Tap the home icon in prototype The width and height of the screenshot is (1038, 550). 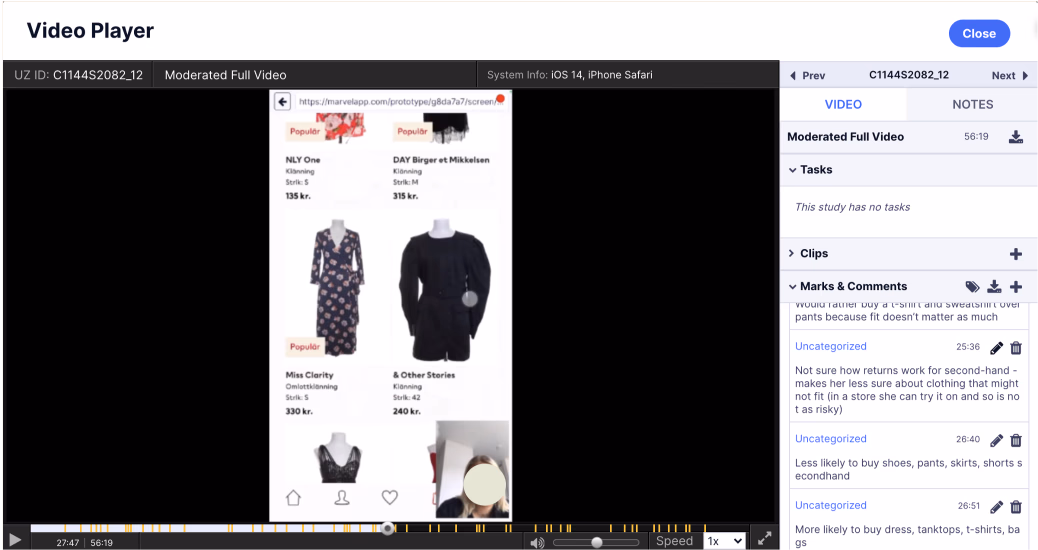(x=293, y=498)
